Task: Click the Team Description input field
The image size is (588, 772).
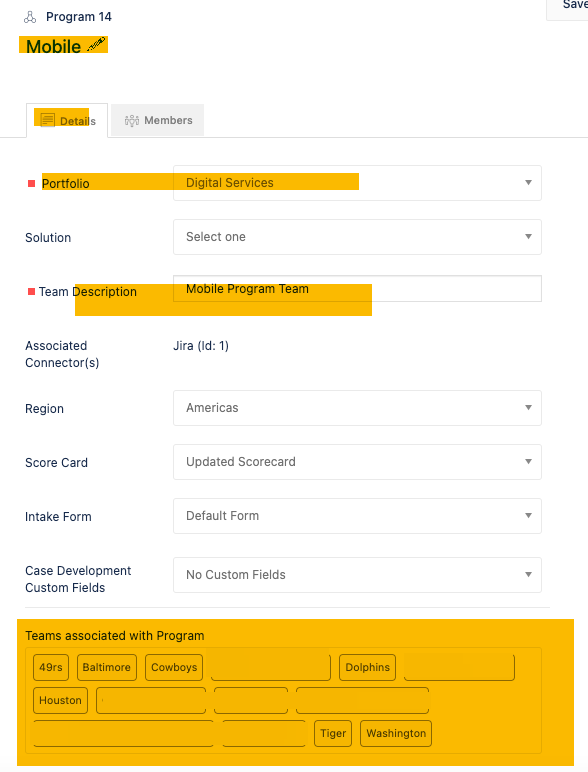Action: click(357, 289)
